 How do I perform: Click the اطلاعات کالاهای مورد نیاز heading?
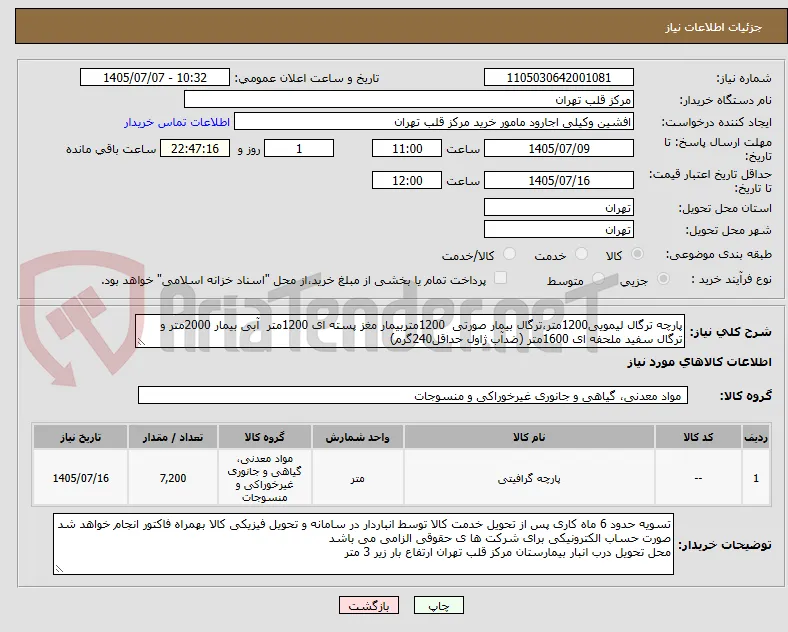click(x=699, y=362)
